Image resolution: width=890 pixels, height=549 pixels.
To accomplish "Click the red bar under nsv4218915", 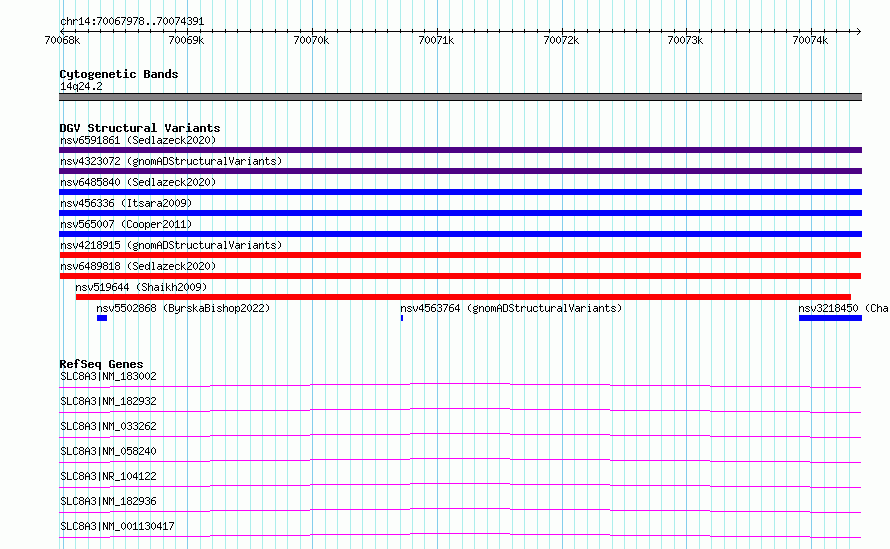I will pyautogui.click(x=460, y=255).
